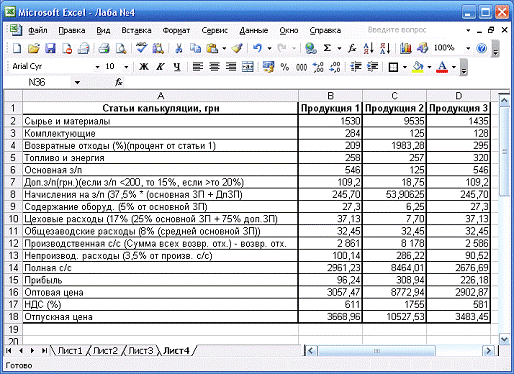Viewport: 514px width, 374px height.
Task: Sort ascending with the A-to-Z icon
Action: [x=369, y=48]
